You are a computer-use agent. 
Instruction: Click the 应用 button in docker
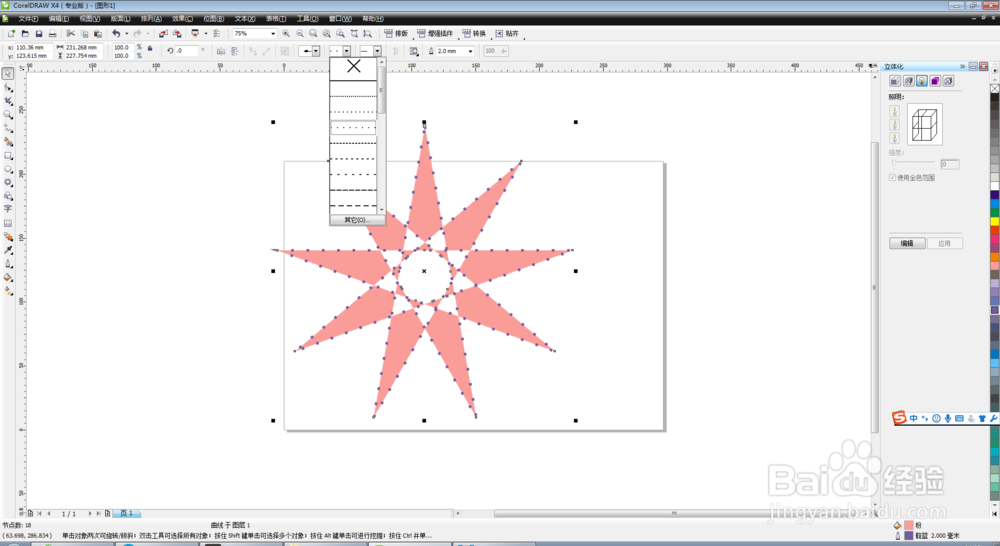coord(945,243)
